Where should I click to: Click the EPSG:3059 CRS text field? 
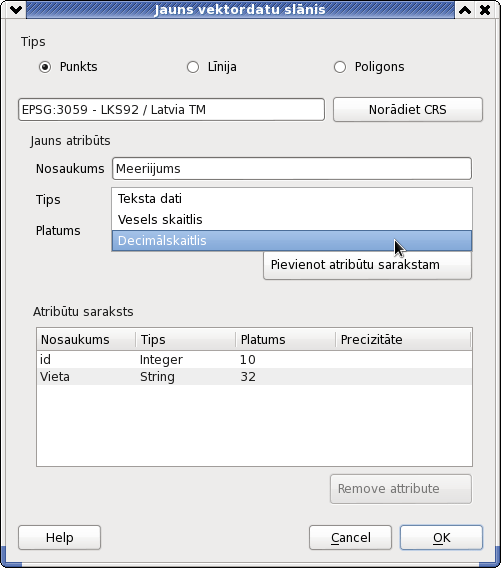[x=171, y=109]
